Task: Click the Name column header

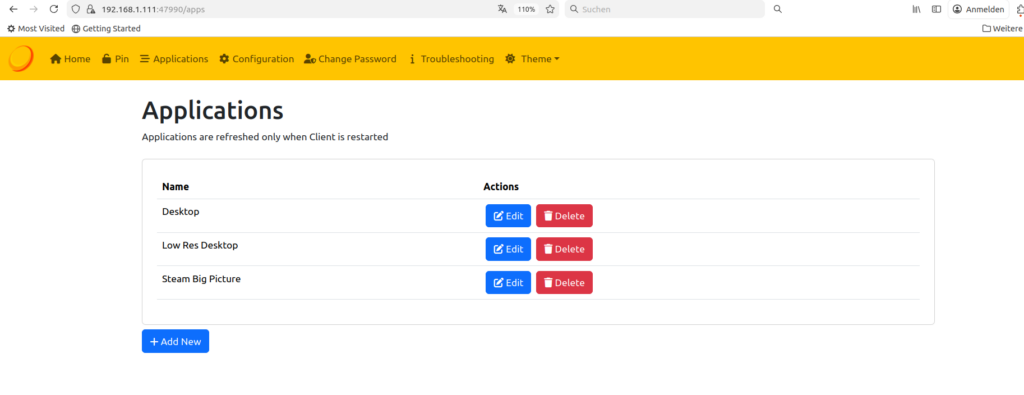Action: point(176,187)
